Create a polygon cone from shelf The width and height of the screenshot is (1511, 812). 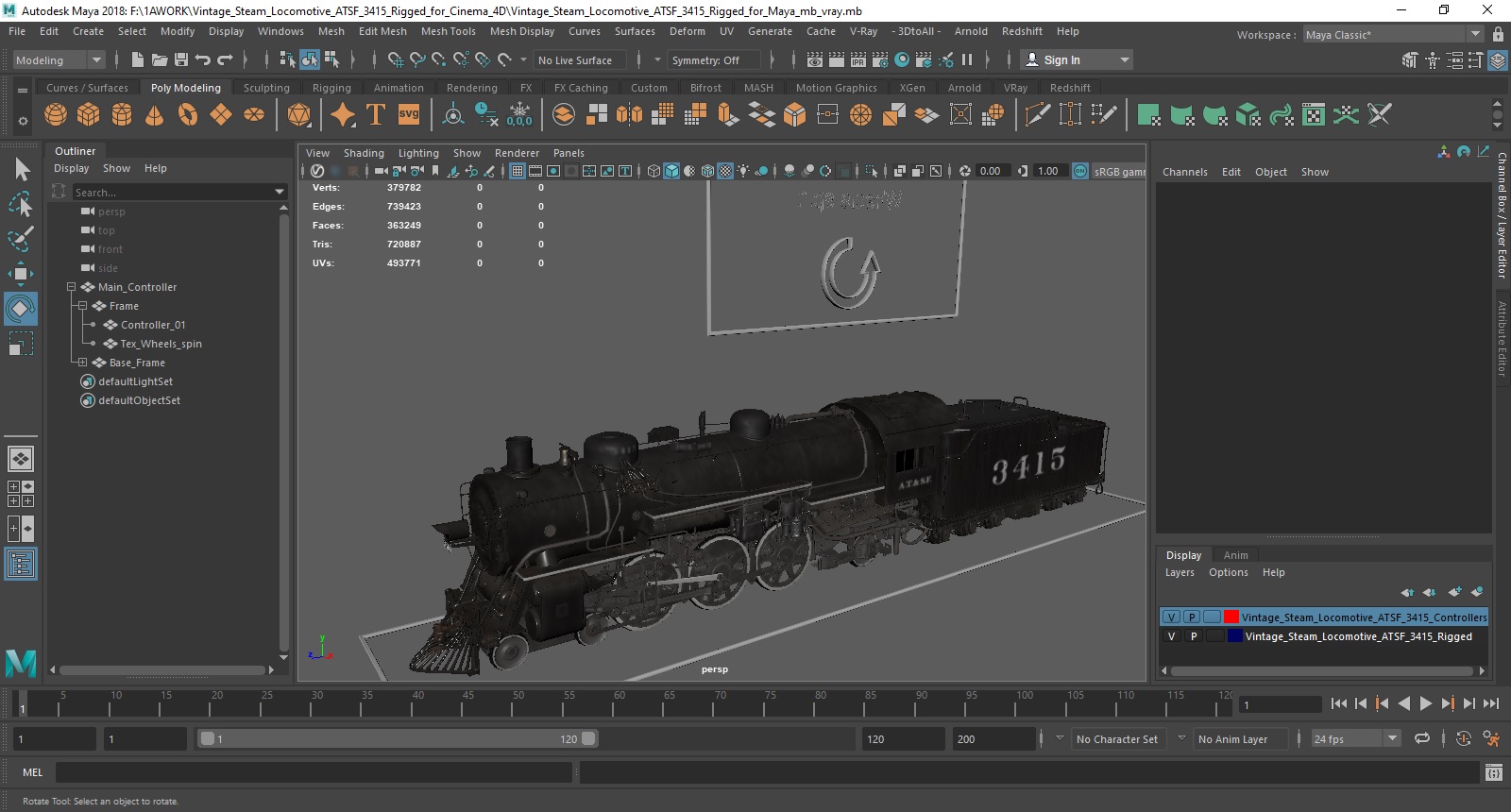pyautogui.click(x=155, y=115)
